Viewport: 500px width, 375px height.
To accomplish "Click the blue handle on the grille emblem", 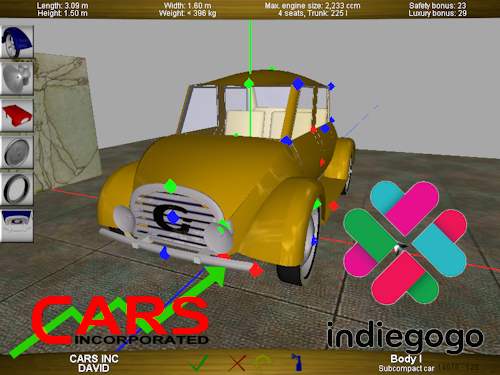I will [x=173, y=217].
